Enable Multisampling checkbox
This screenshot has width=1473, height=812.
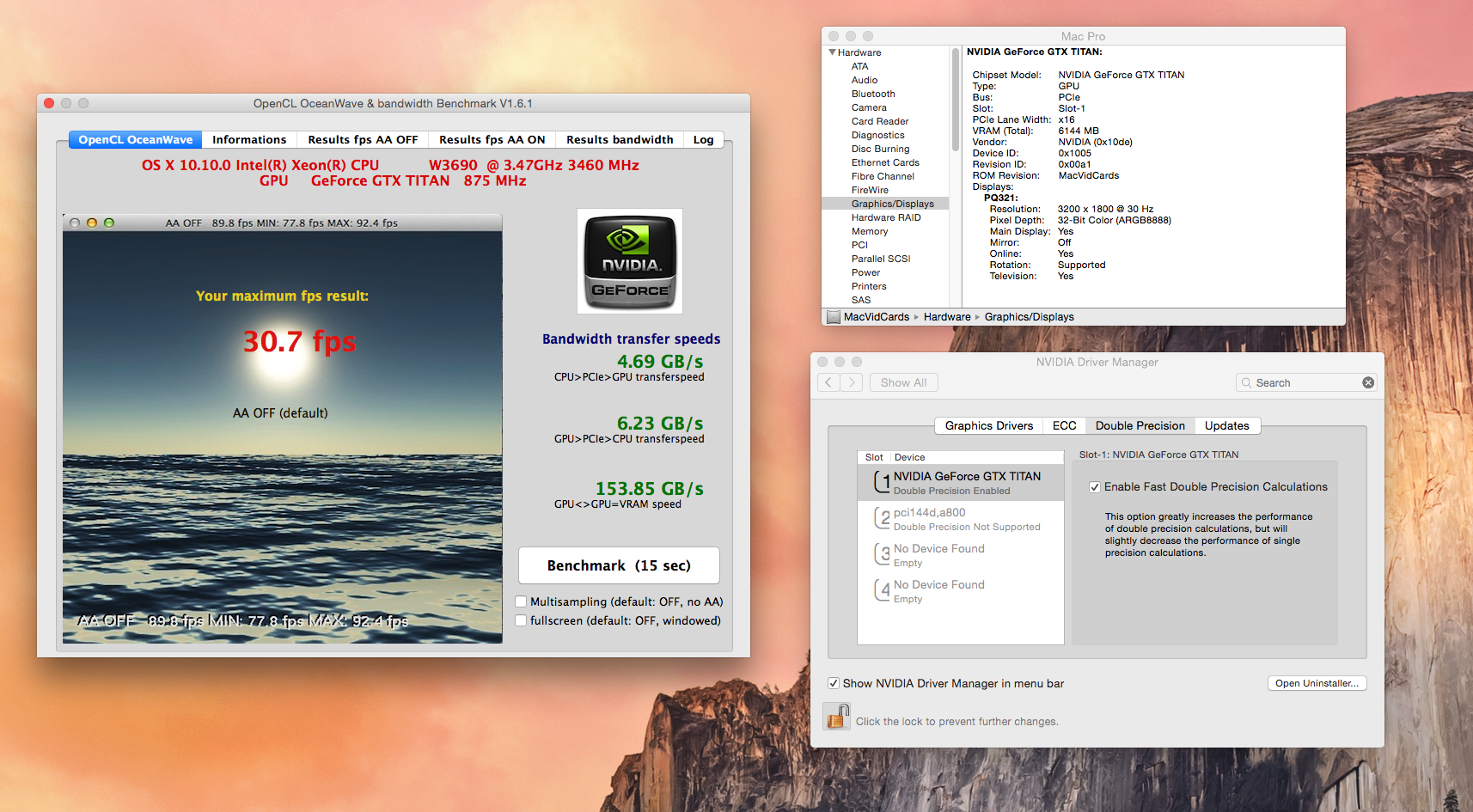click(521, 601)
